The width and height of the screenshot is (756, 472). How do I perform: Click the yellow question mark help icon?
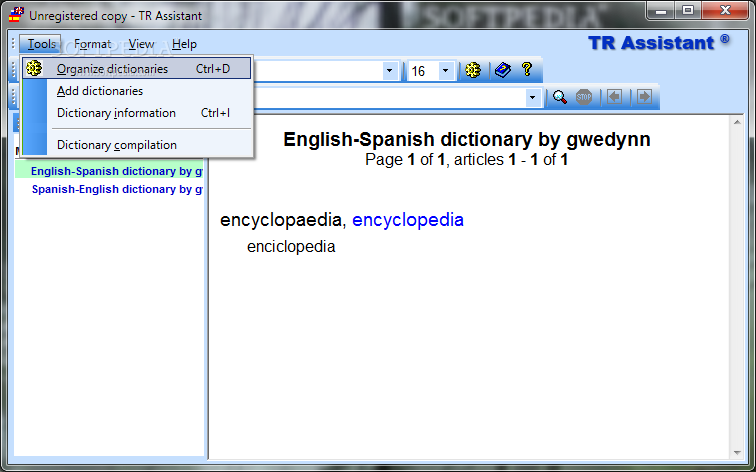[x=527, y=69]
